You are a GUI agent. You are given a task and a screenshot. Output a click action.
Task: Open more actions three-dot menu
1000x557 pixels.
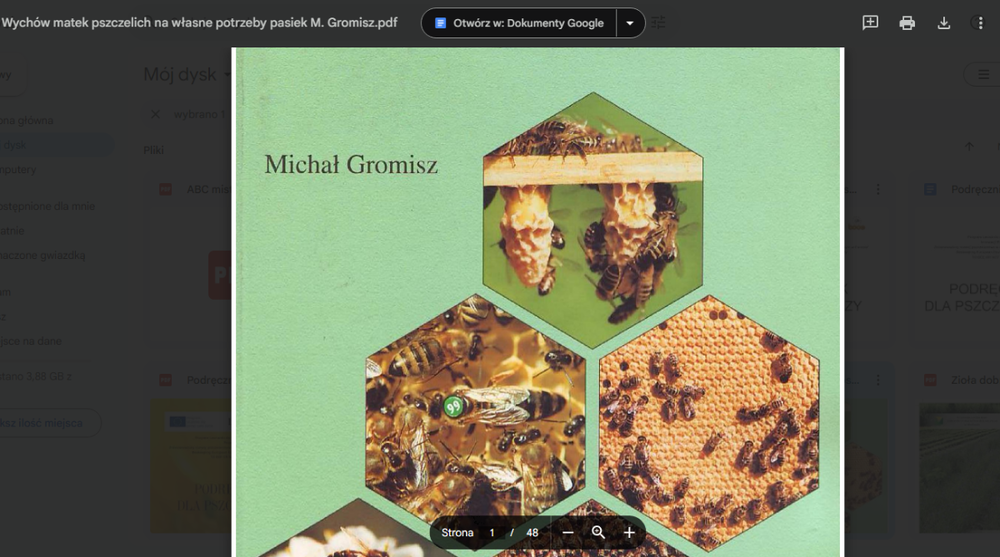point(980,23)
